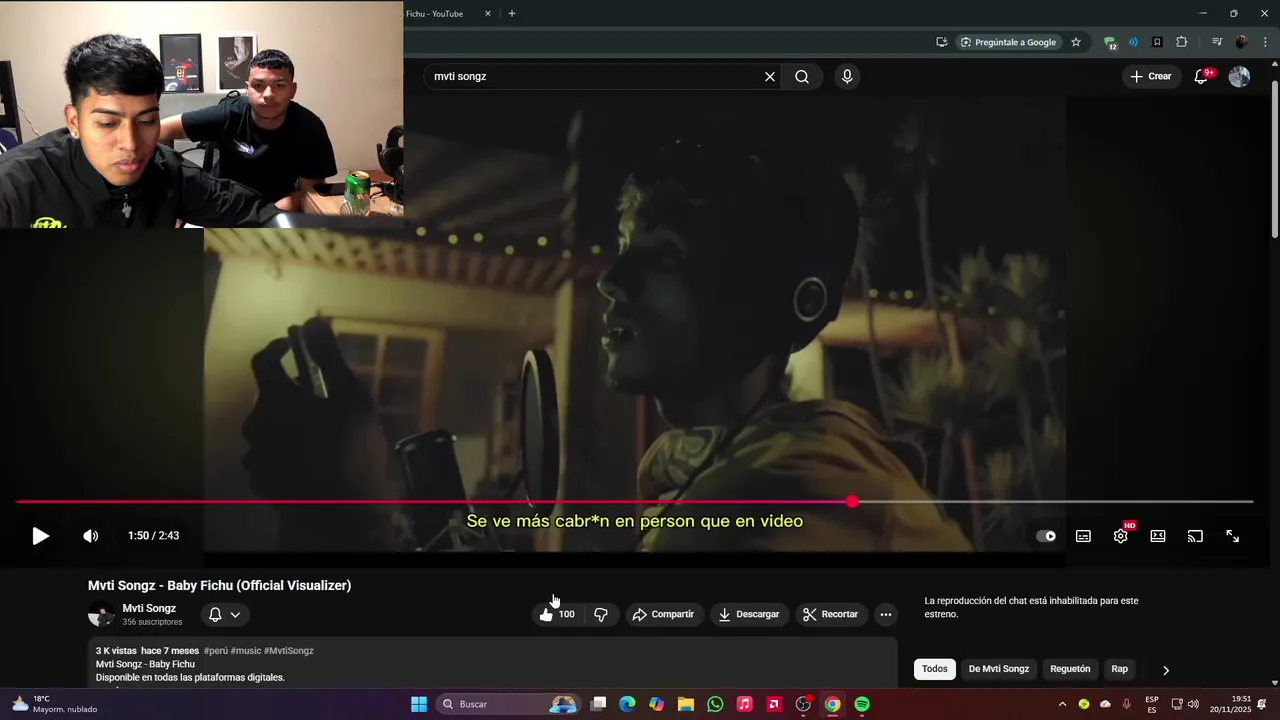Image resolution: width=1280 pixels, height=720 pixels.
Task: Dislike the video with thumbs down
Action: coord(601,614)
